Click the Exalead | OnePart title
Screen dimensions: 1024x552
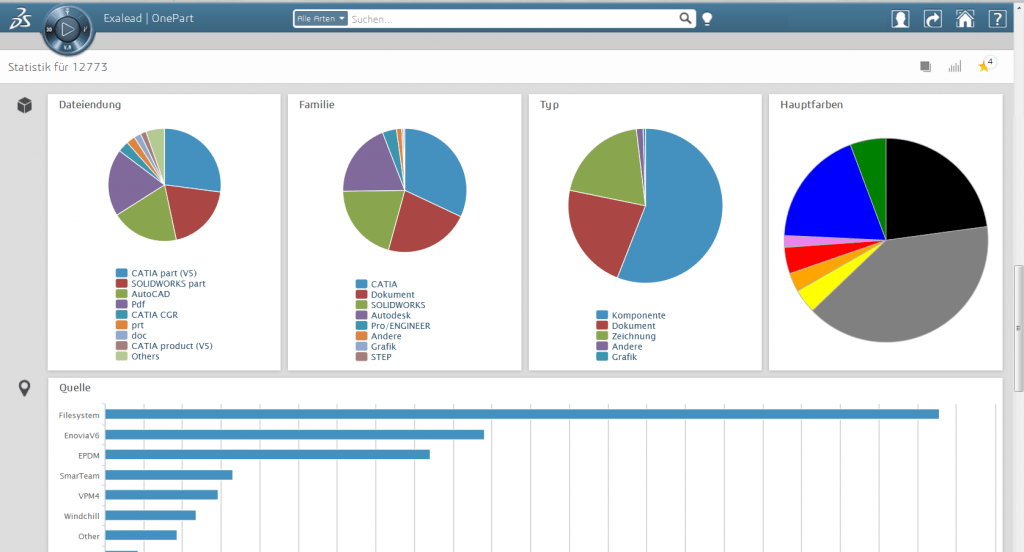tap(148, 18)
